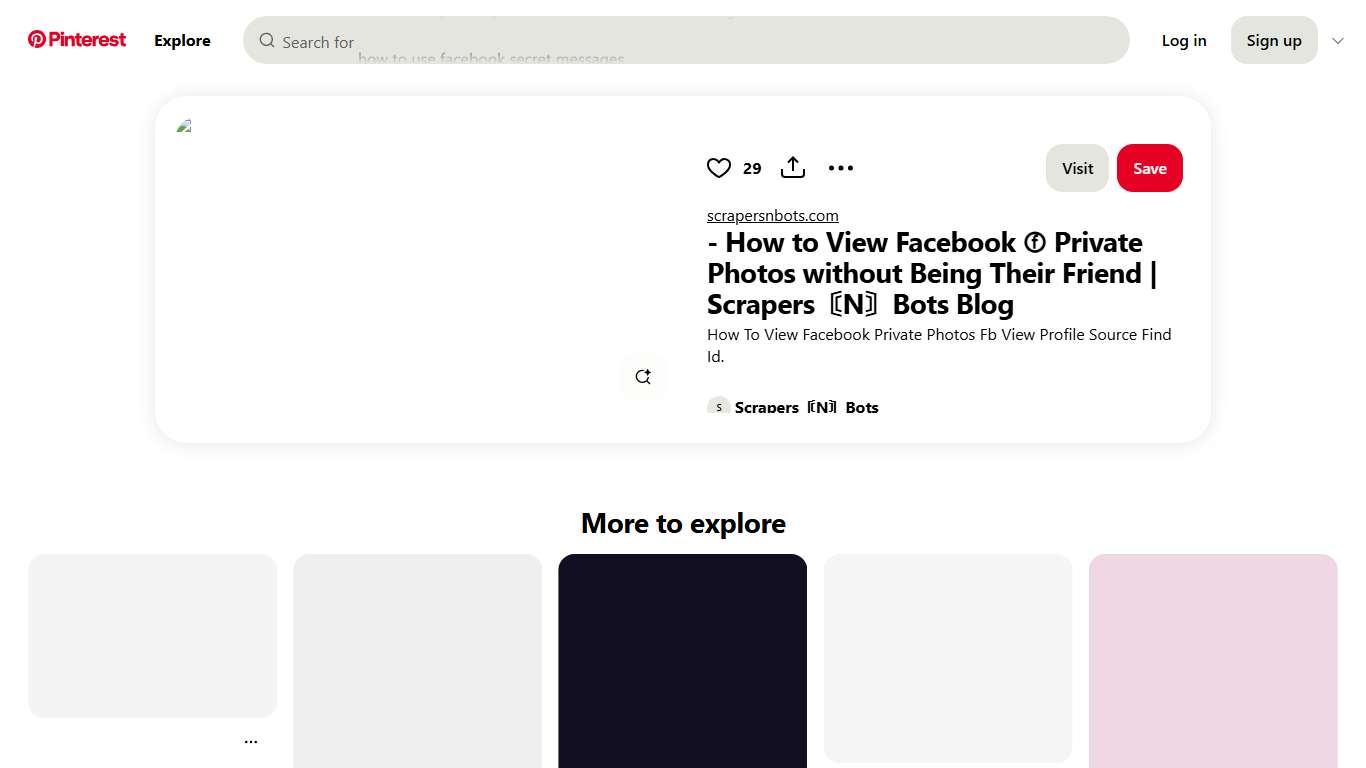Open the chevron dropdown next to Sign up
The height and width of the screenshot is (768, 1366).
1338,41
